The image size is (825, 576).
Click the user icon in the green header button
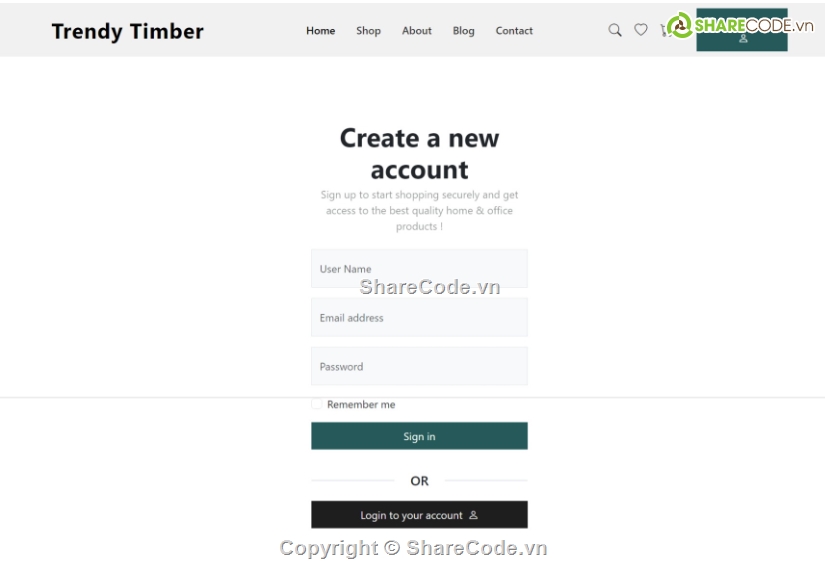(x=743, y=39)
